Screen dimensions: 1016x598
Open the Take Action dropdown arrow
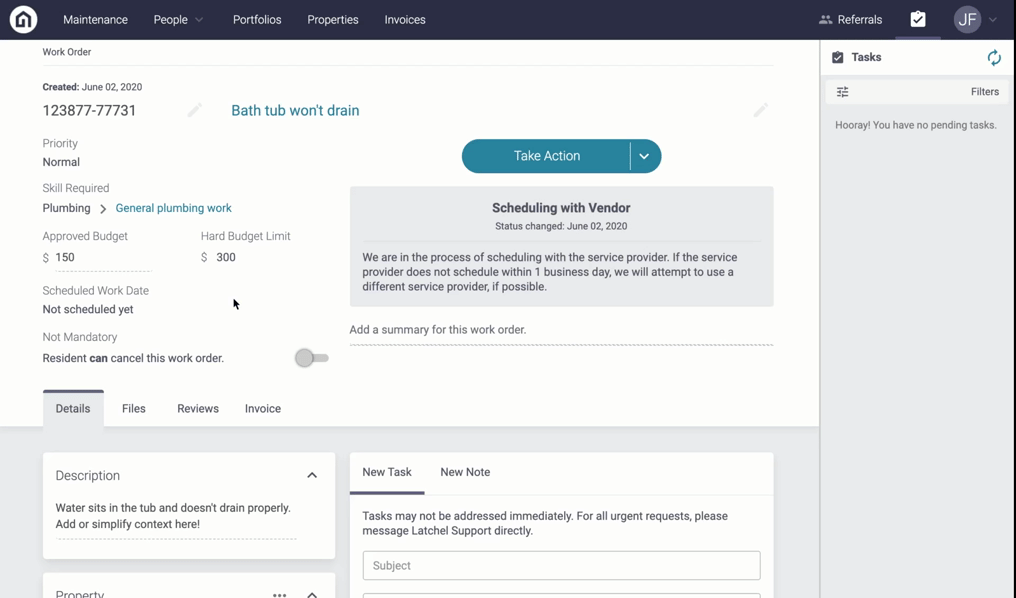click(645, 156)
